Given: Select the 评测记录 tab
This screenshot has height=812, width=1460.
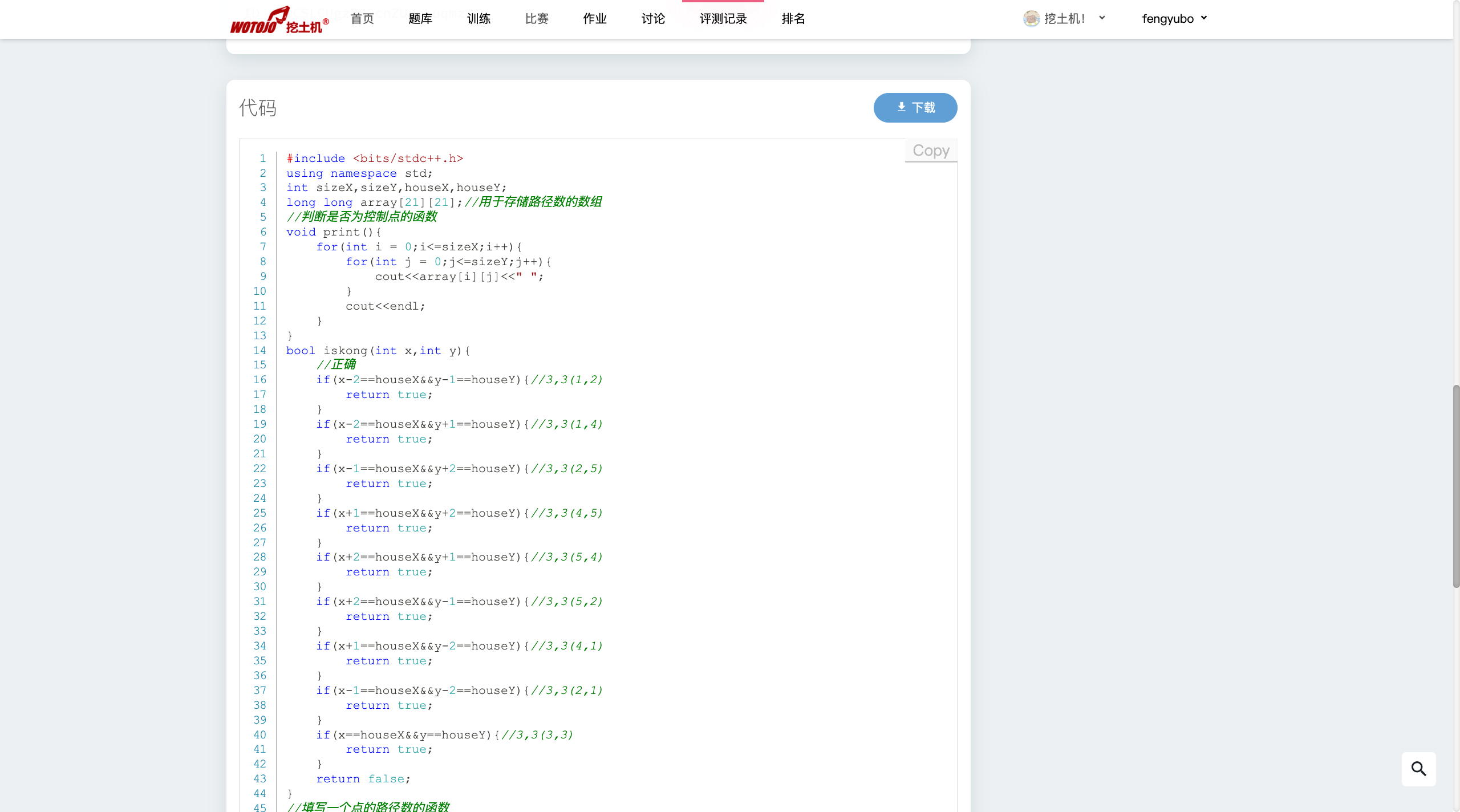Looking at the screenshot, I should (723, 19).
